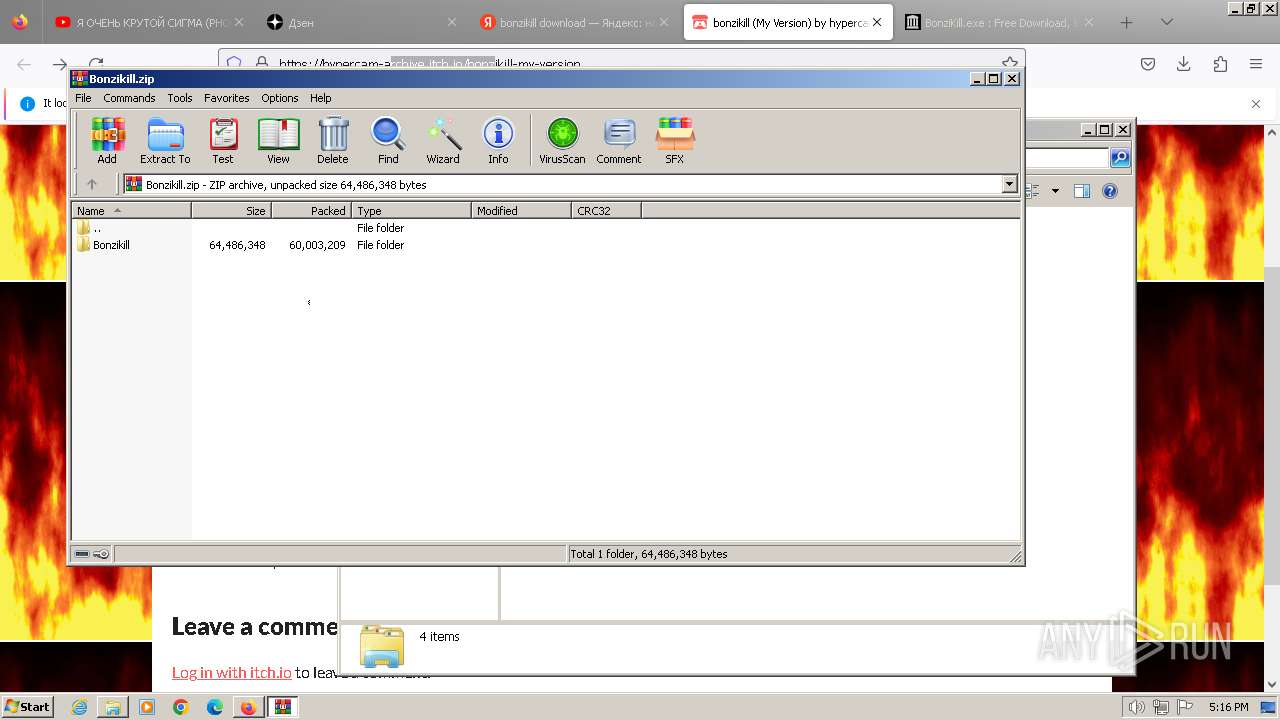The image size is (1280, 720).
Task: Open a new Firefox tab
Action: click(1126, 22)
